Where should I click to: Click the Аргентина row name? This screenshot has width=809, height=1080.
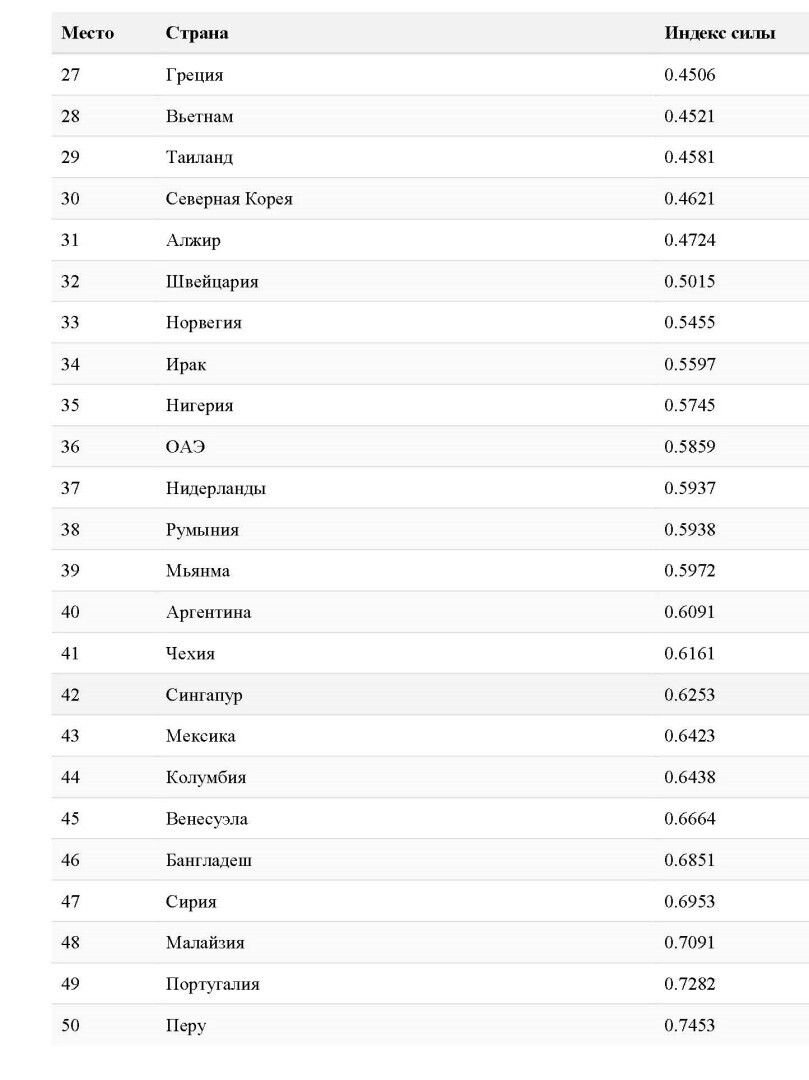208,612
